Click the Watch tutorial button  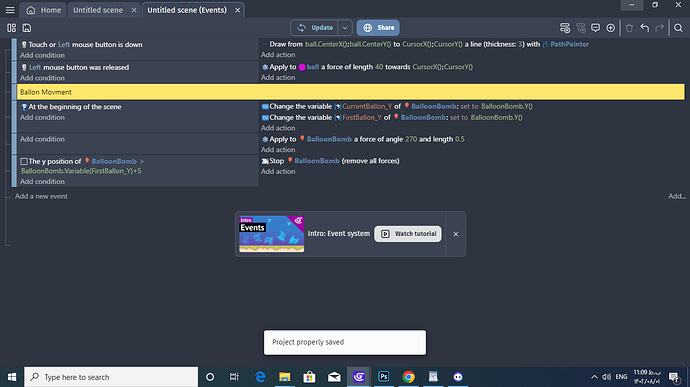408,234
